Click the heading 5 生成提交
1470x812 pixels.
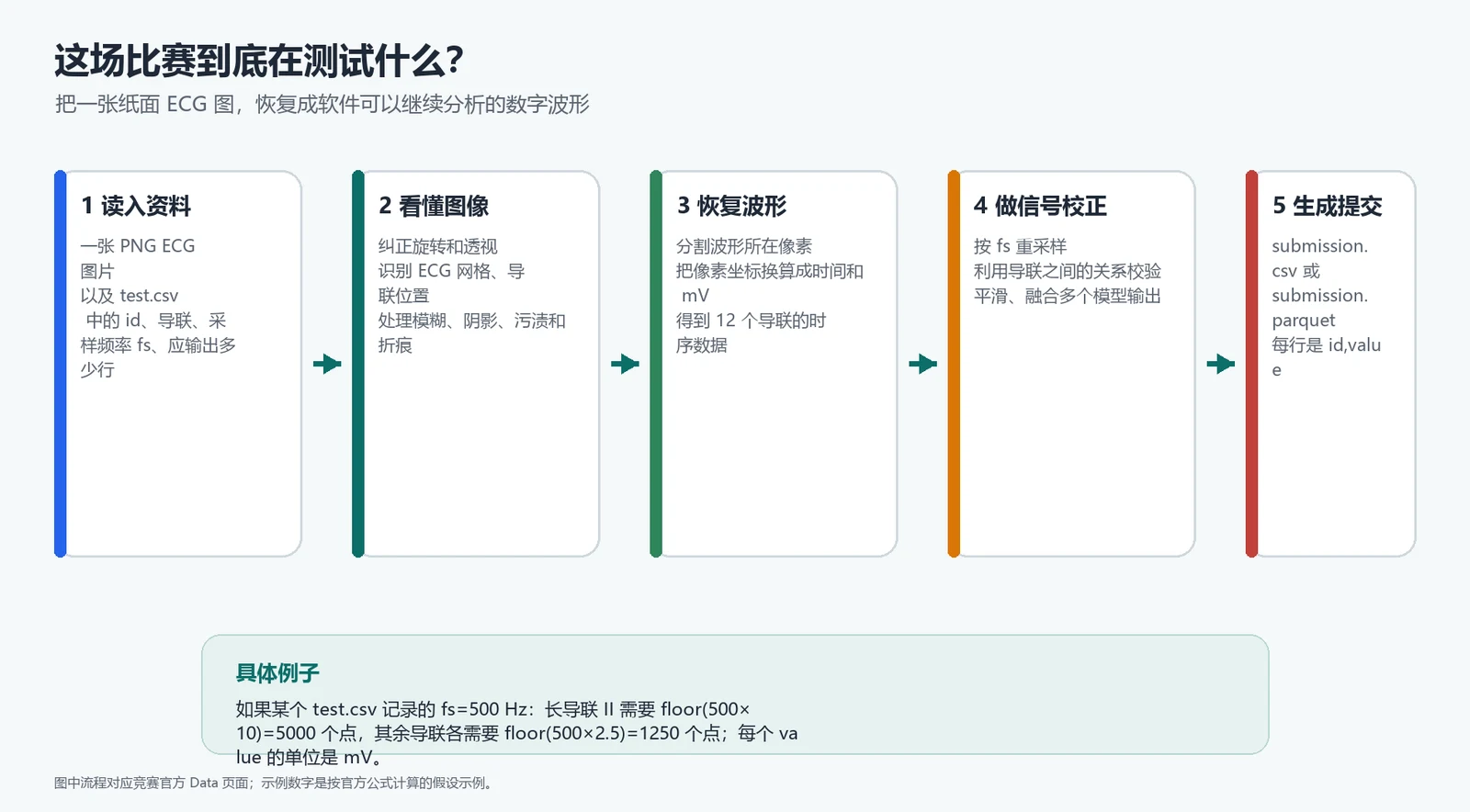[1328, 206]
